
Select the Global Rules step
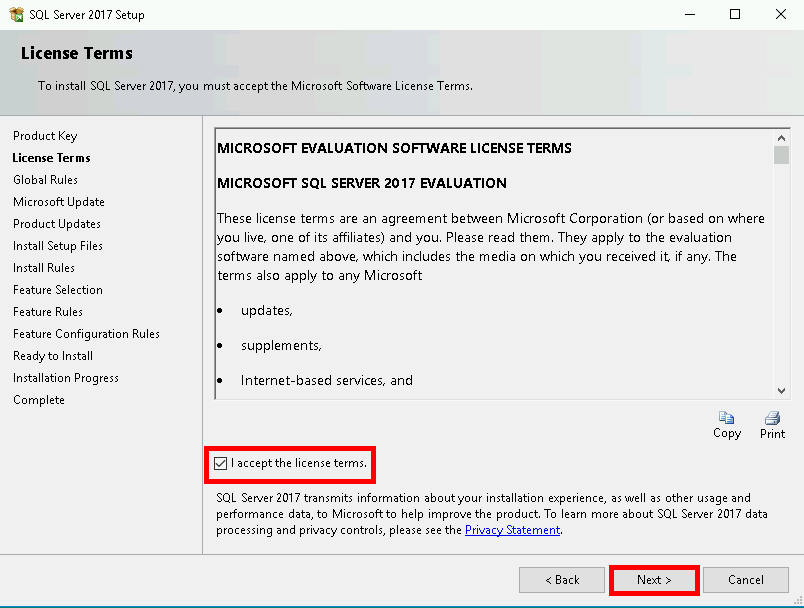(45, 180)
